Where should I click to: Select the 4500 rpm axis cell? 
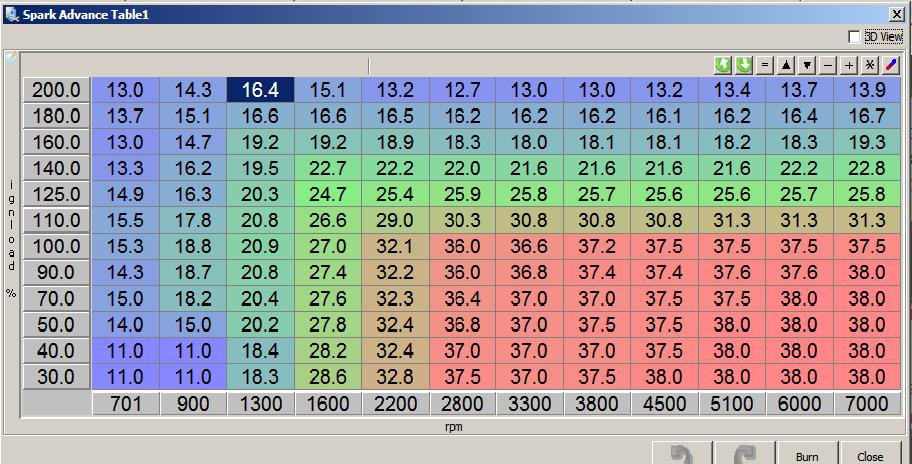point(664,404)
